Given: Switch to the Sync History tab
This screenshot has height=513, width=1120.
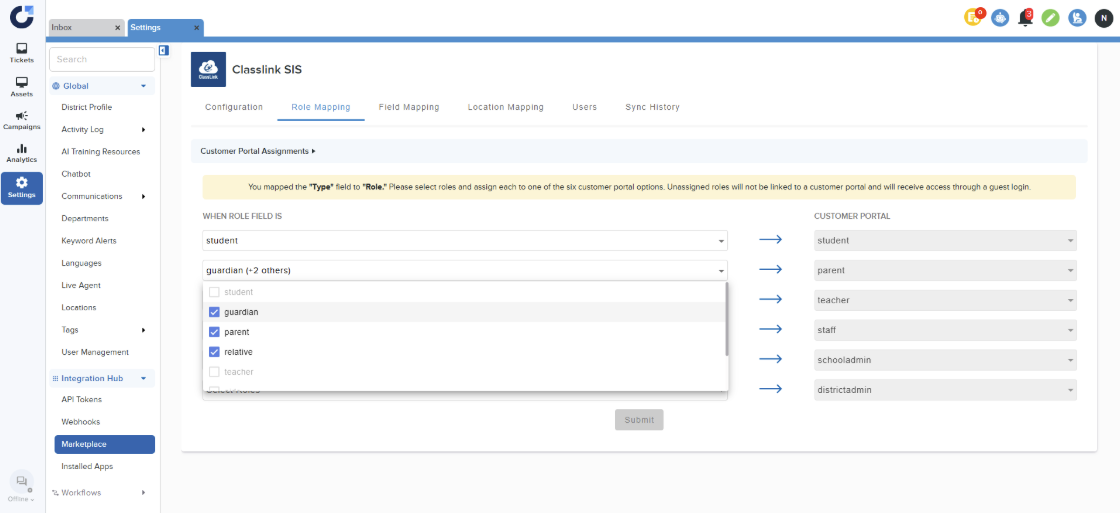Looking at the screenshot, I should (652, 107).
